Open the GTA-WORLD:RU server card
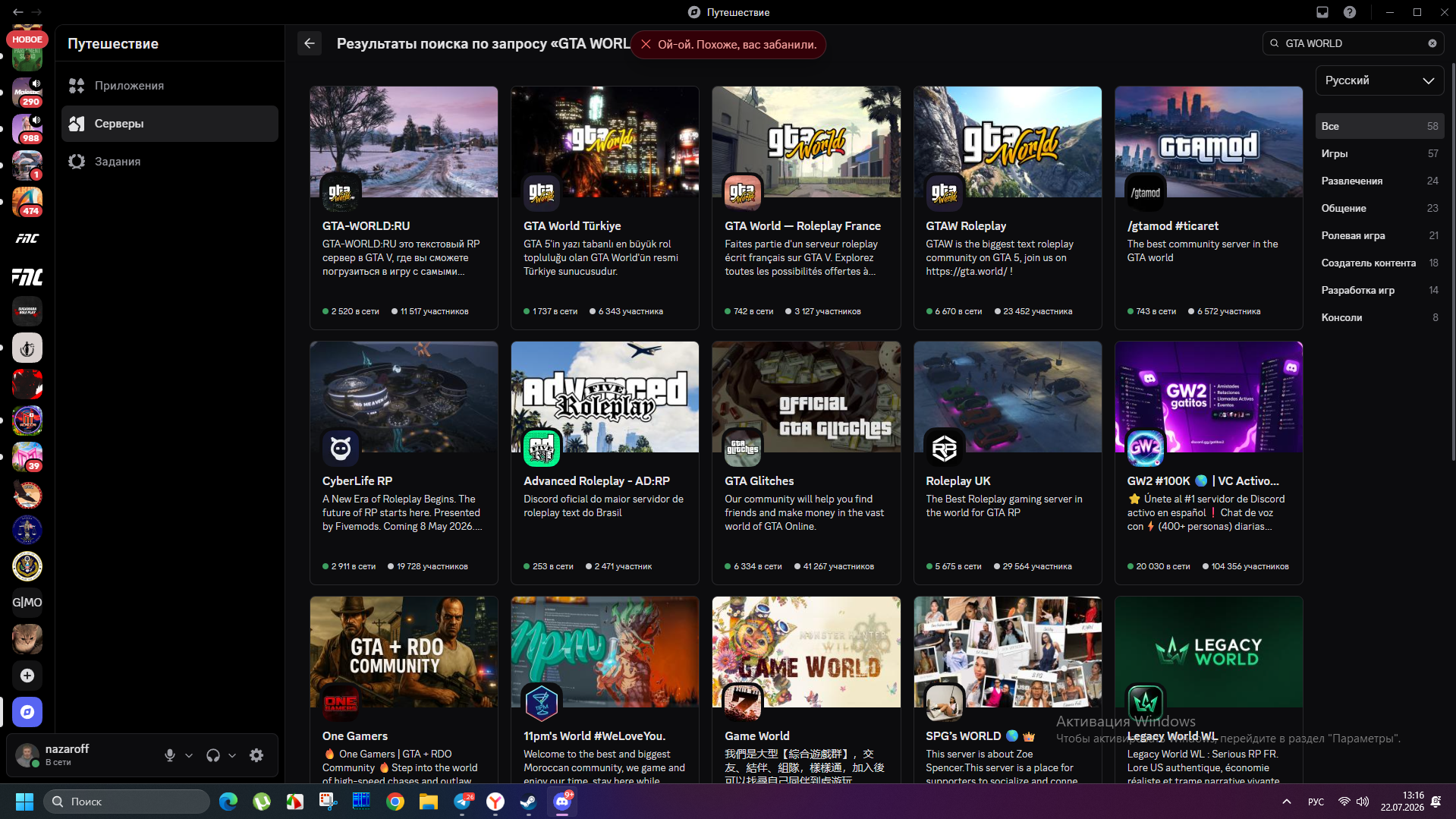Image resolution: width=1456 pixels, height=819 pixels. click(x=404, y=208)
